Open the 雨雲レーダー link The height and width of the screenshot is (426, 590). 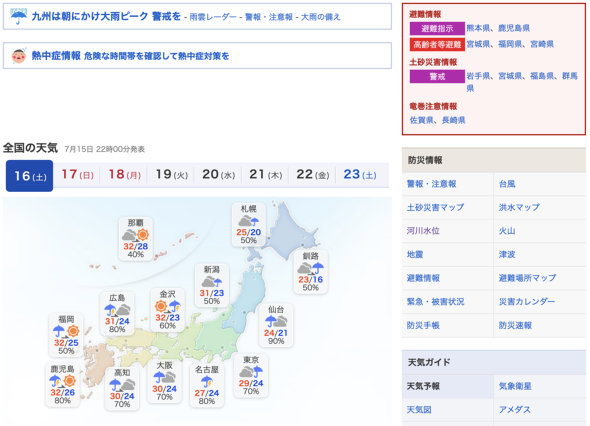[x=213, y=17]
